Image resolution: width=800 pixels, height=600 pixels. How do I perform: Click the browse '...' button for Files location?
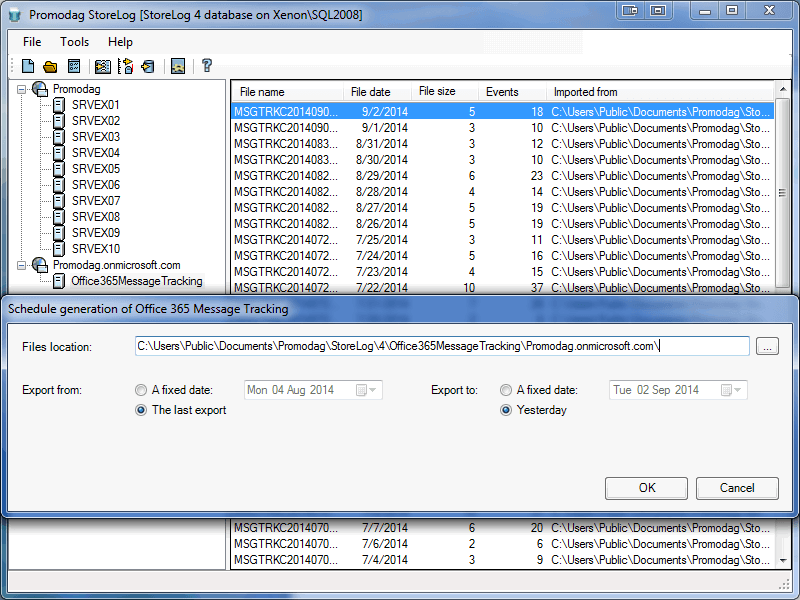tap(767, 346)
